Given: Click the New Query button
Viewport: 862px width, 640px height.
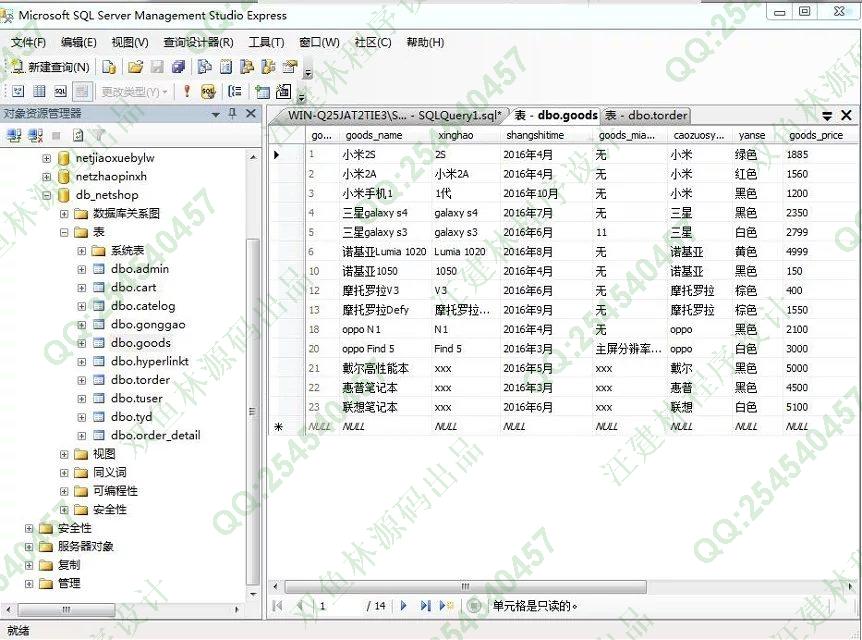Looking at the screenshot, I should click(51, 67).
